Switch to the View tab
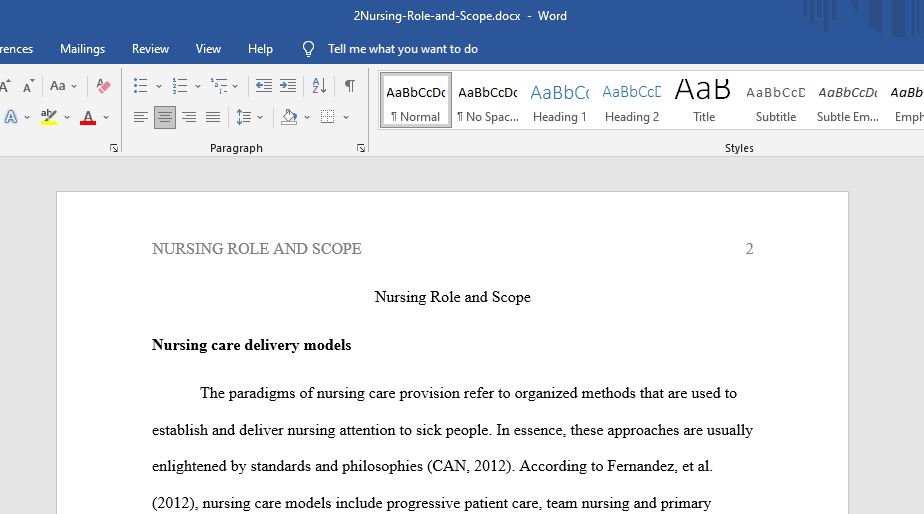 click(208, 49)
